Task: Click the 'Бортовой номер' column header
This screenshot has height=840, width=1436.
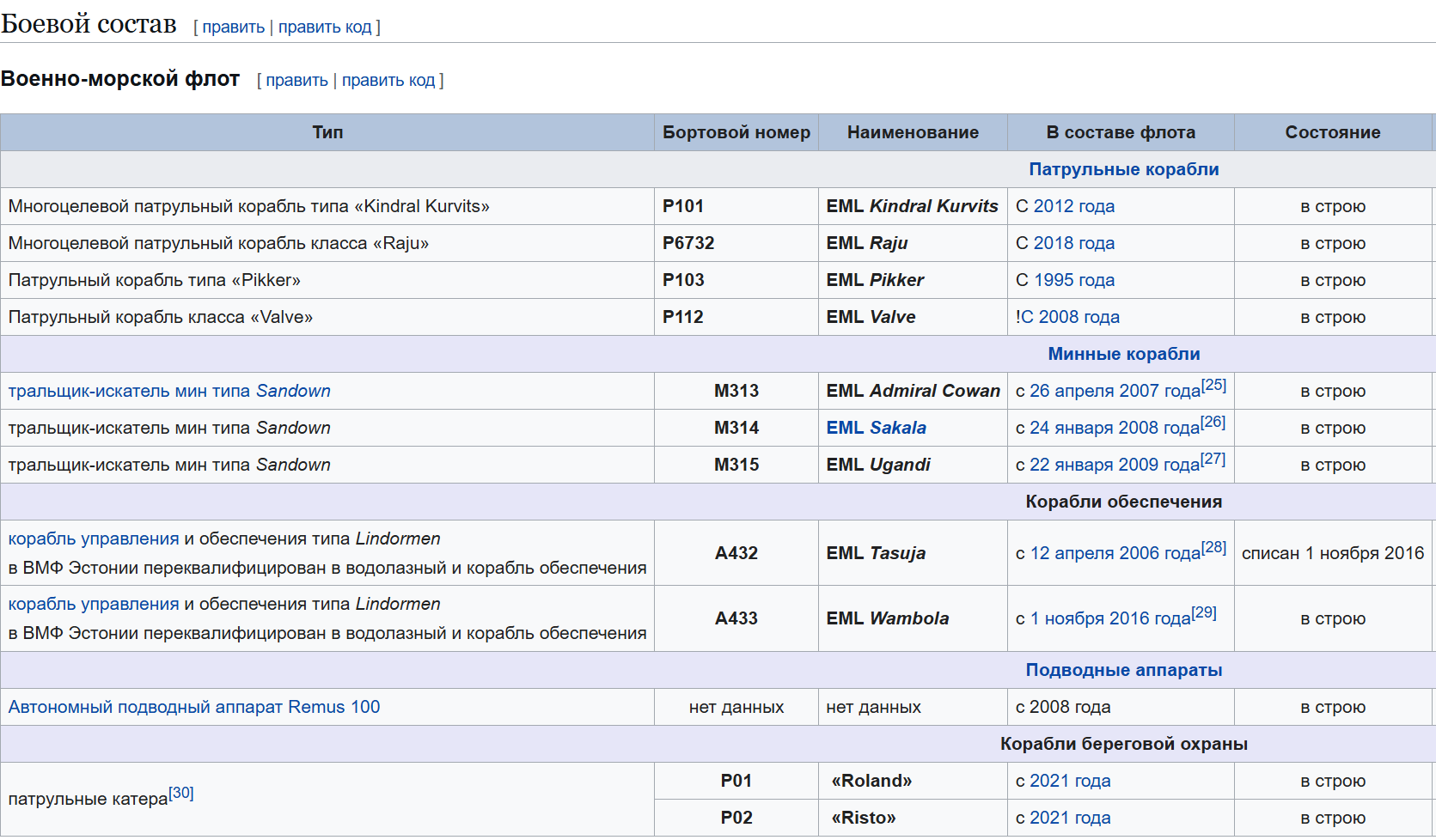Action: pos(736,132)
